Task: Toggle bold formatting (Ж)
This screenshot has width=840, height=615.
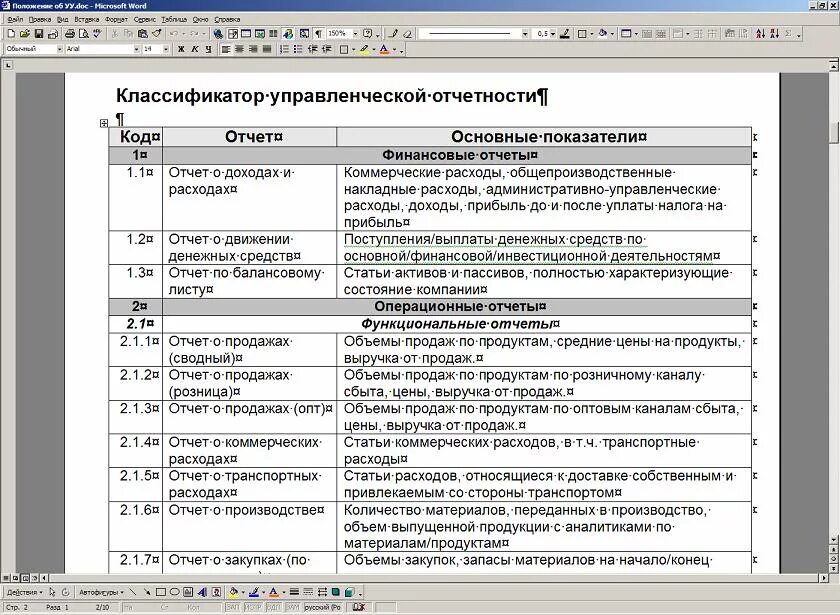Action: [181, 49]
